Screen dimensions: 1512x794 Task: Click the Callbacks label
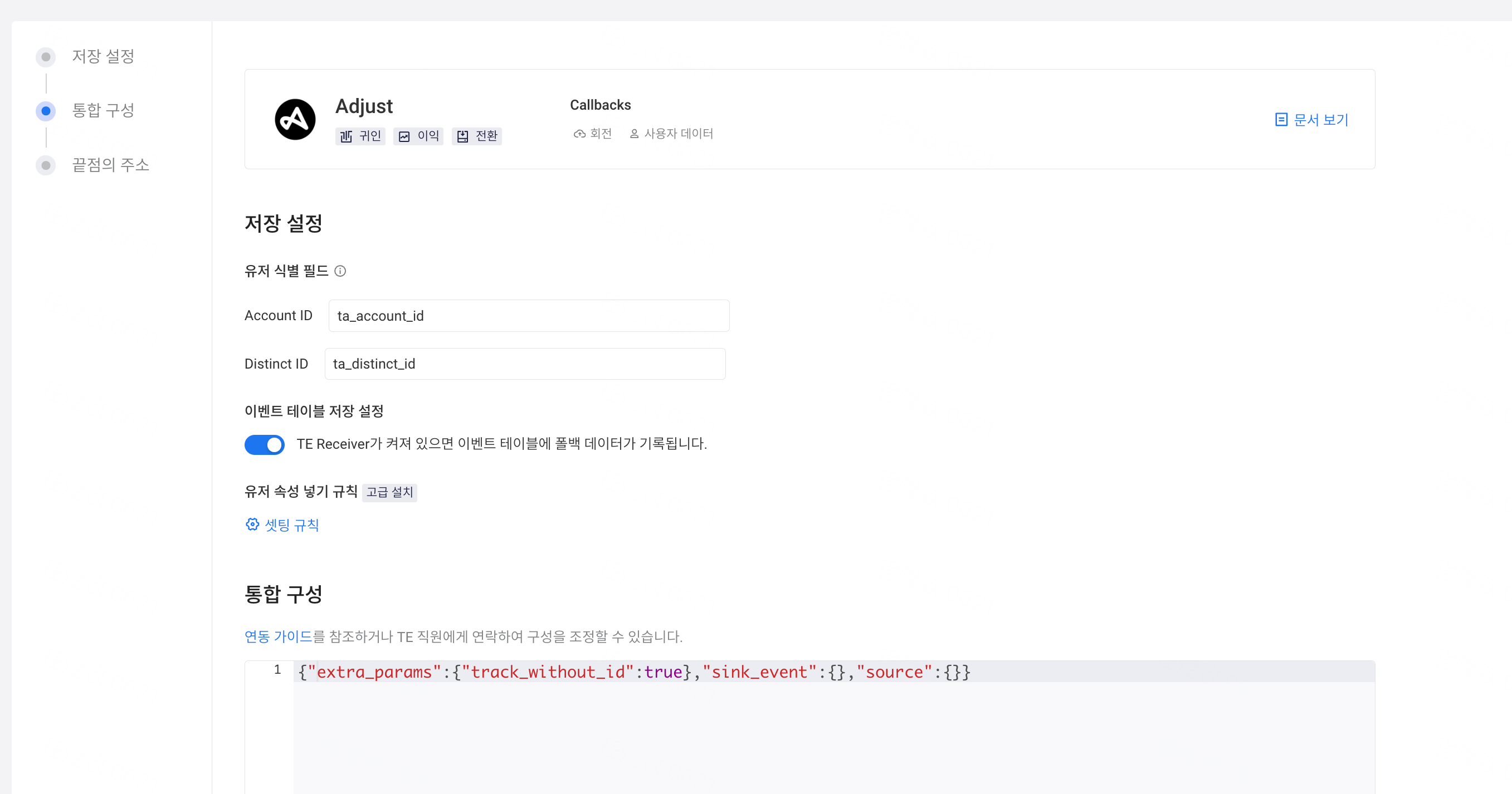coord(601,105)
